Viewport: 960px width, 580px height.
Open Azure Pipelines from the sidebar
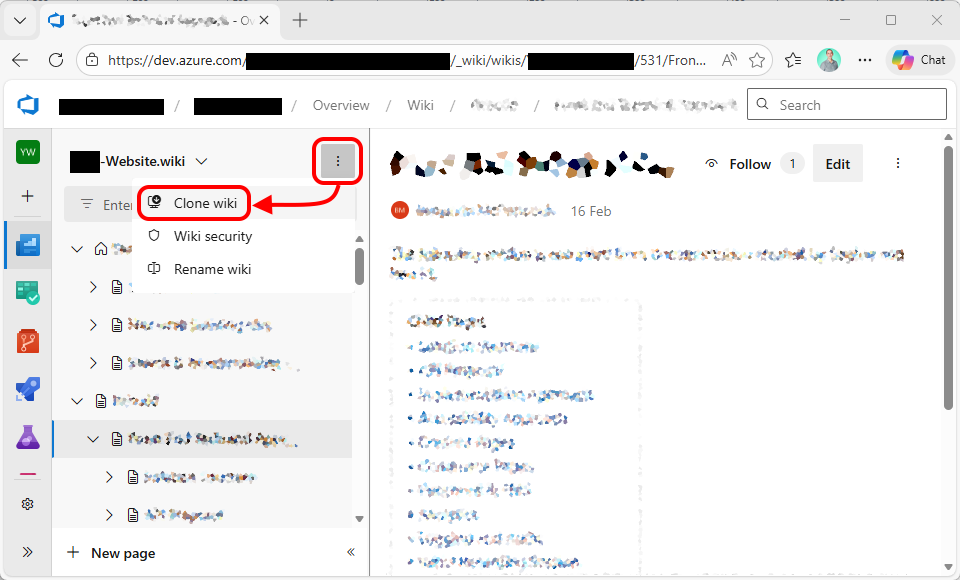[x=28, y=390]
